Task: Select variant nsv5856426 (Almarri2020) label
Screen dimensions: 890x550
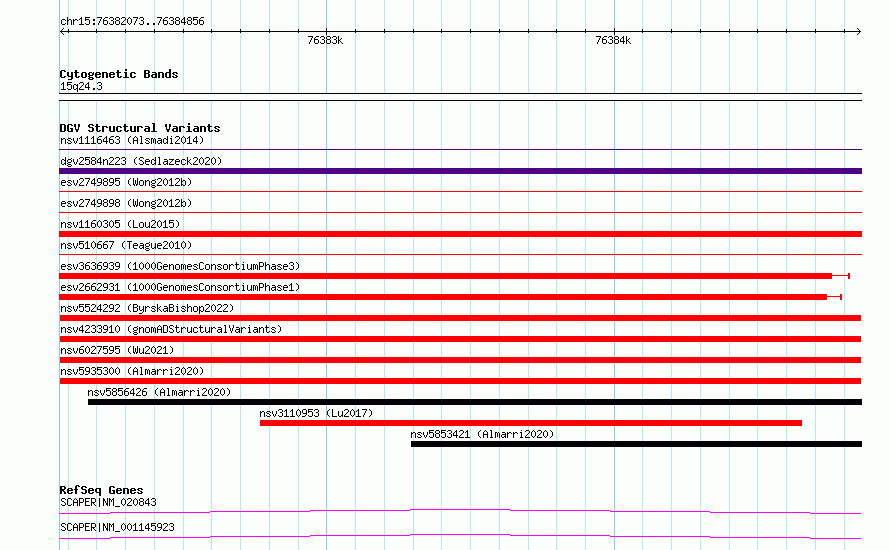Action: 159,392
